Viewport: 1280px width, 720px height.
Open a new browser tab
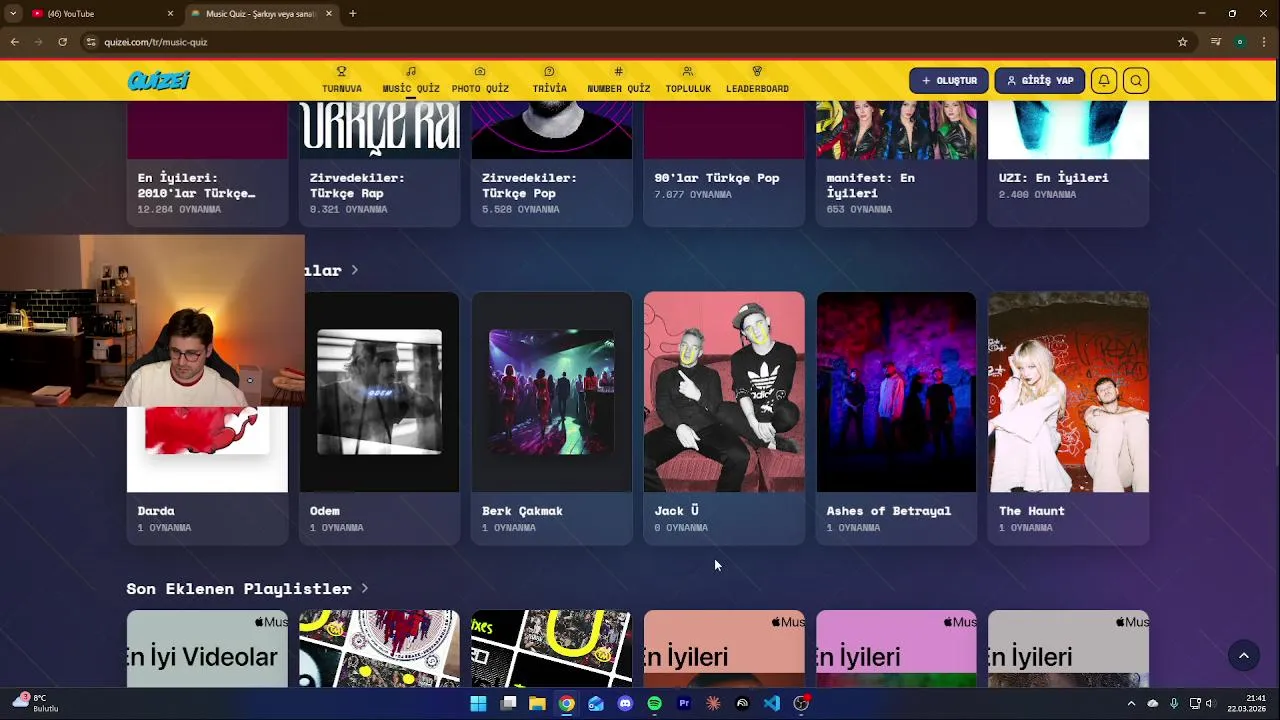coord(353,14)
